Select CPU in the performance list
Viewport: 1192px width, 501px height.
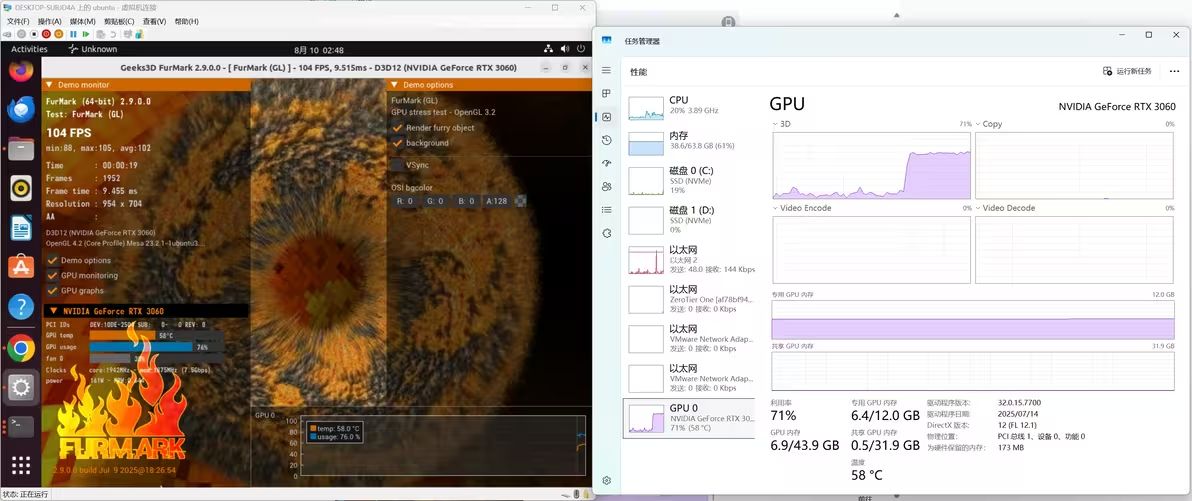[x=689, y=108]
